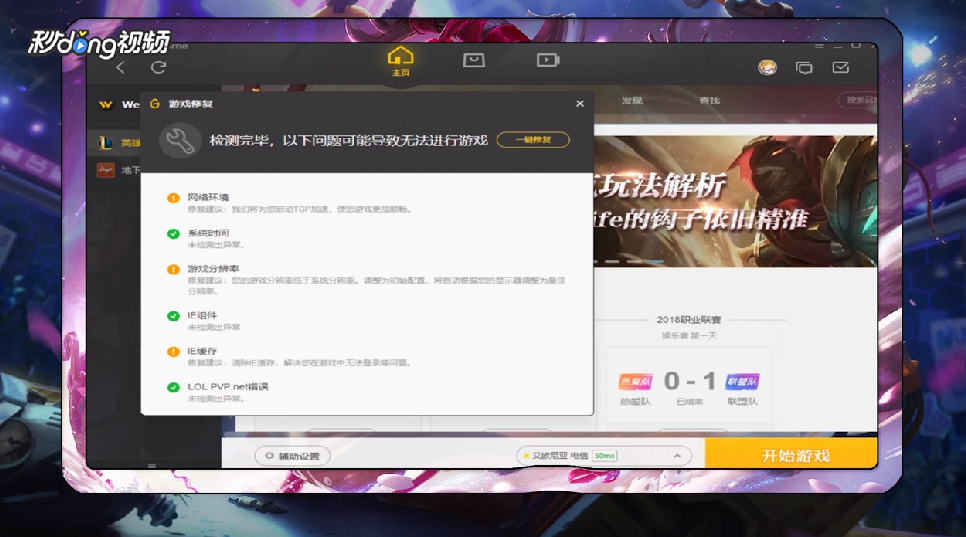Open the 辅助设置 settings button
Screen dimensions: 966x537
(293, 456)
